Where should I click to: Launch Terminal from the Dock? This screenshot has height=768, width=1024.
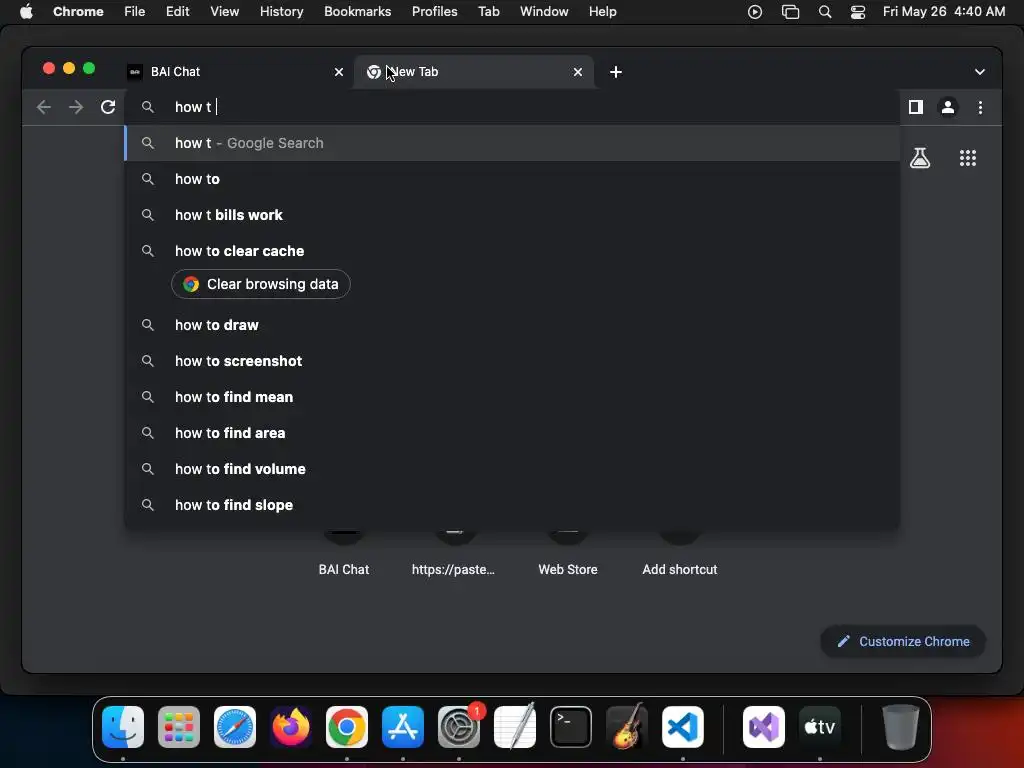point(571,727)
